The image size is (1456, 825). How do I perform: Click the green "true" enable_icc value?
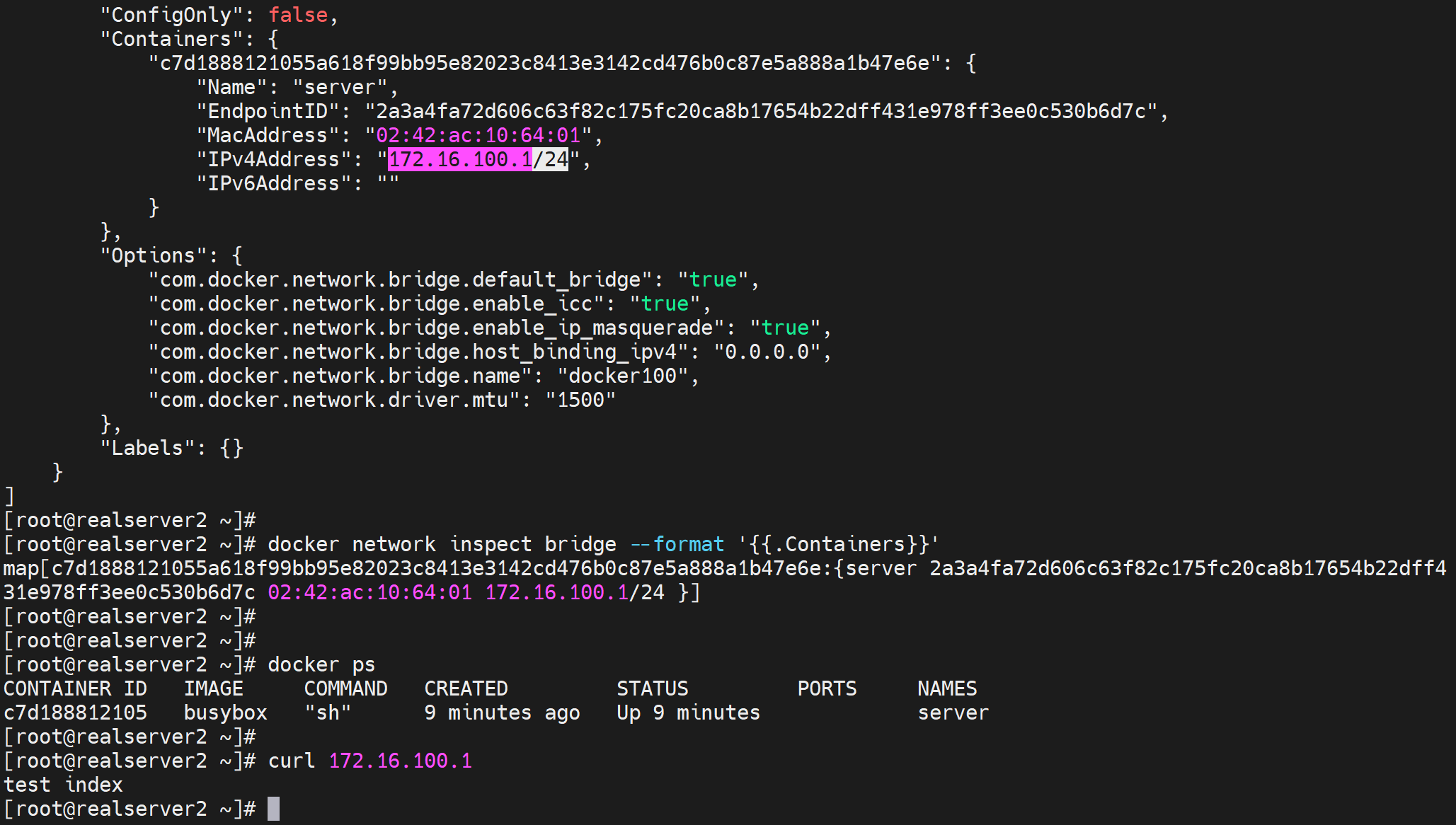point(665,304)
